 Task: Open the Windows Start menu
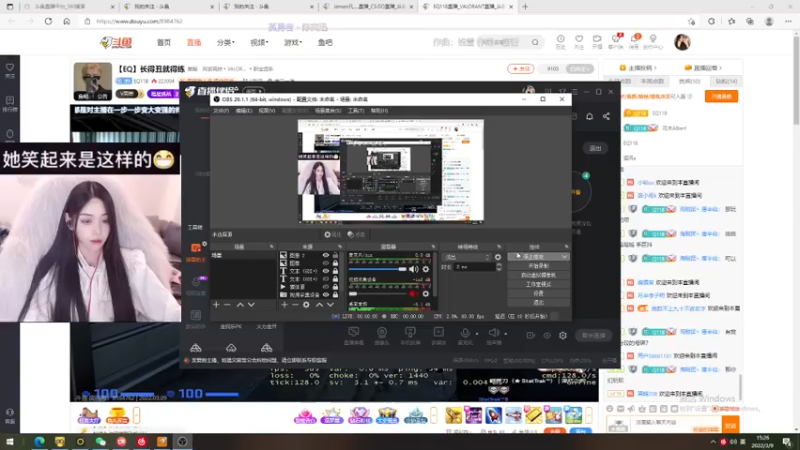click(x=10, y=441)
